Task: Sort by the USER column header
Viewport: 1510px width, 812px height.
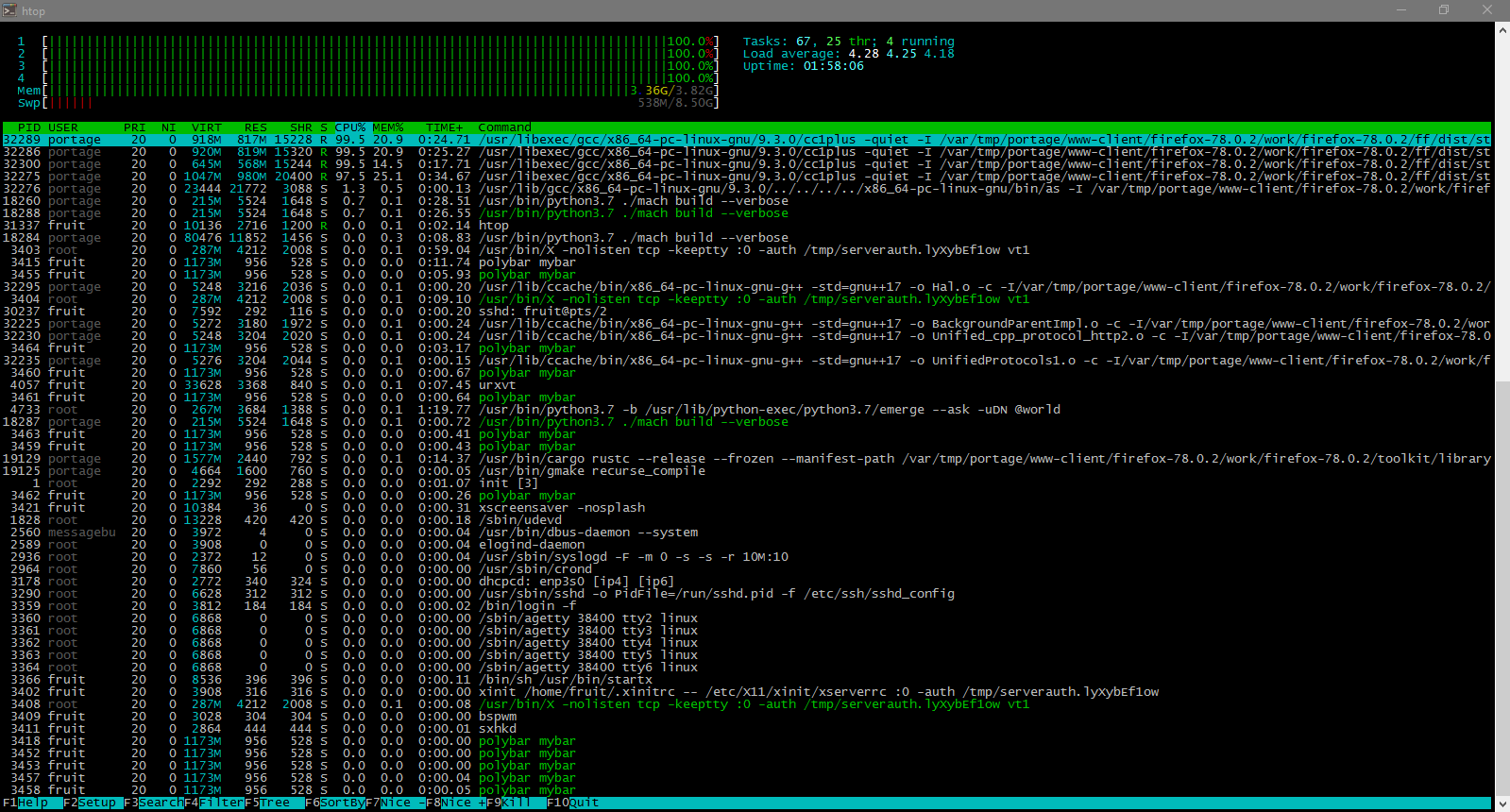Action: 63,127
